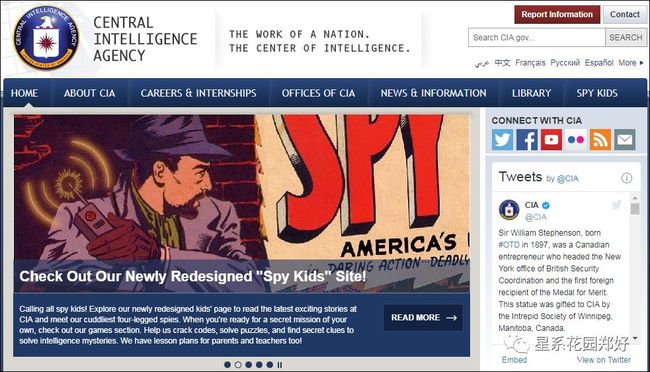
Task: Open CIA Flickr photos icon
Action: [576, 139]
